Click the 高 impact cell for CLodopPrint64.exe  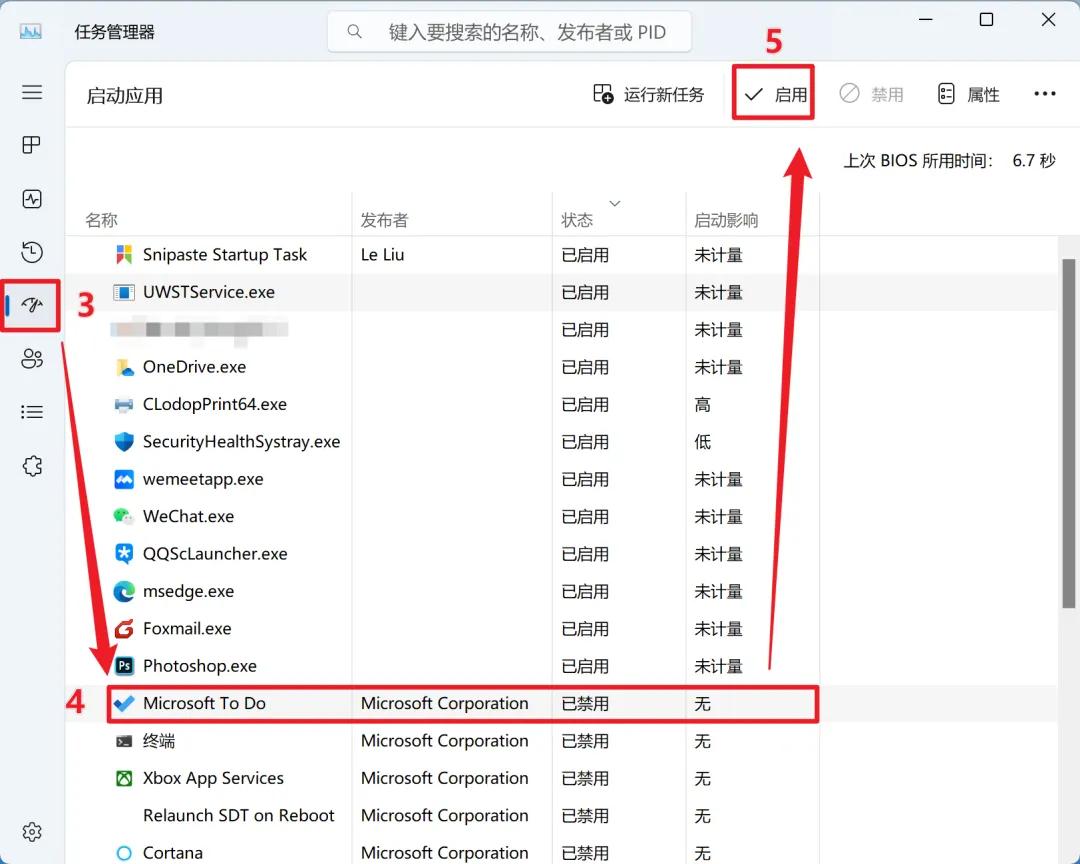[703, 404]
